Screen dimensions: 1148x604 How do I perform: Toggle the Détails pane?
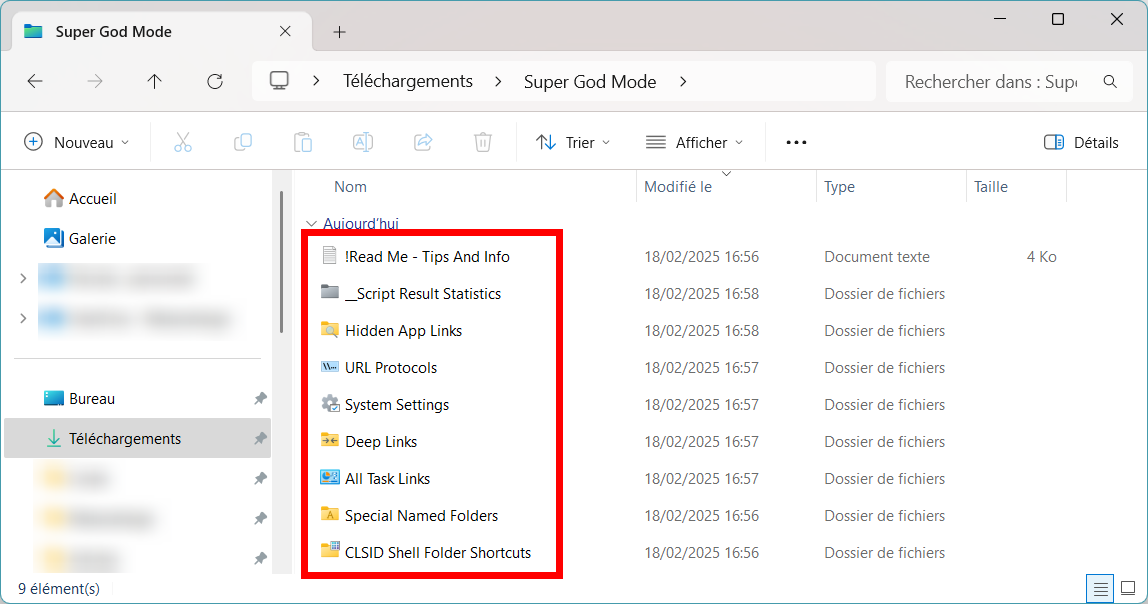pyautogui.click(x=1081, y=142)
